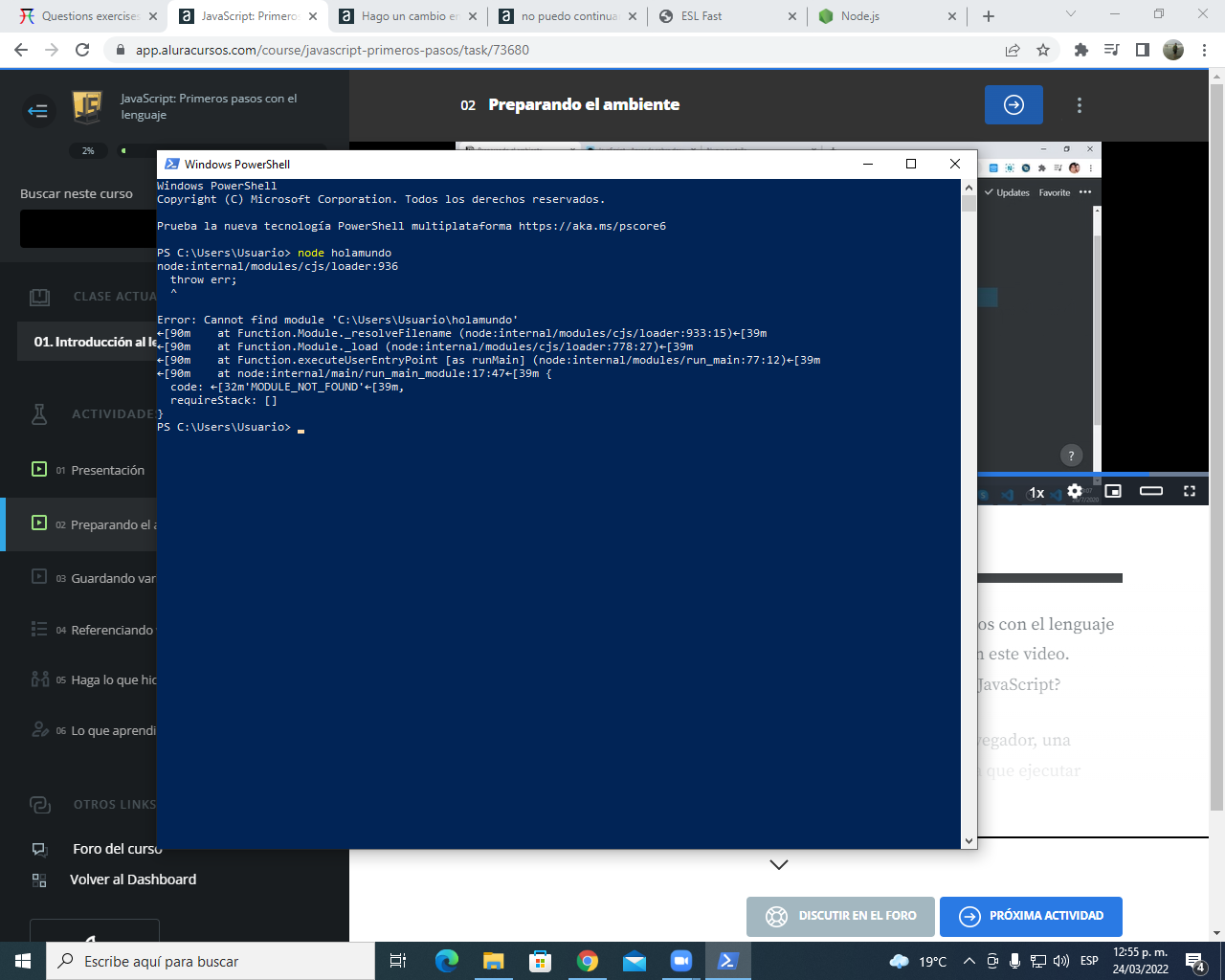Screen dimensions: 1225x980
Task: Enter fullscreen on the video player
Action: point(1190,491)
